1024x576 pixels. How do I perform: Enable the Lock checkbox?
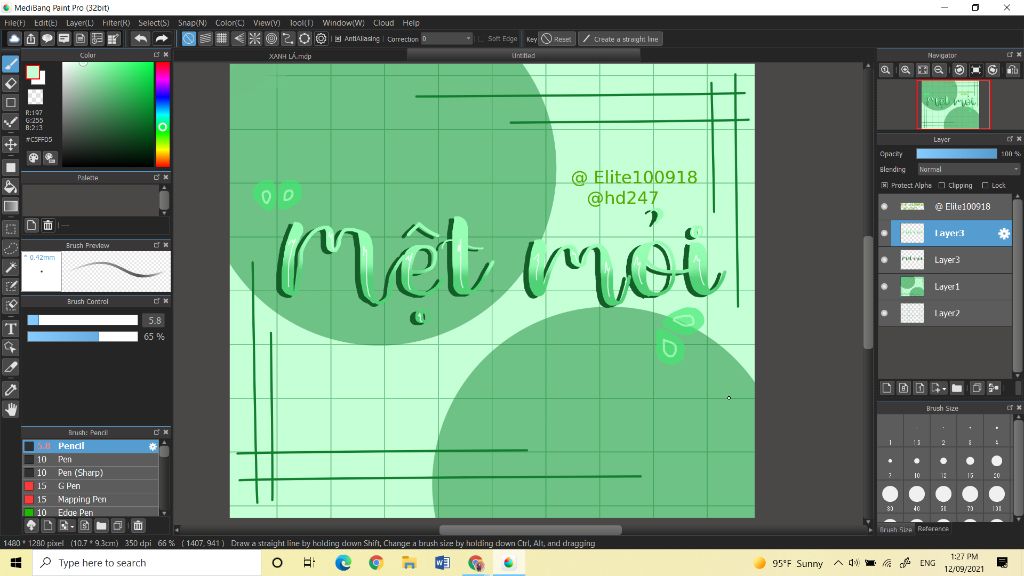coord(985,185)
